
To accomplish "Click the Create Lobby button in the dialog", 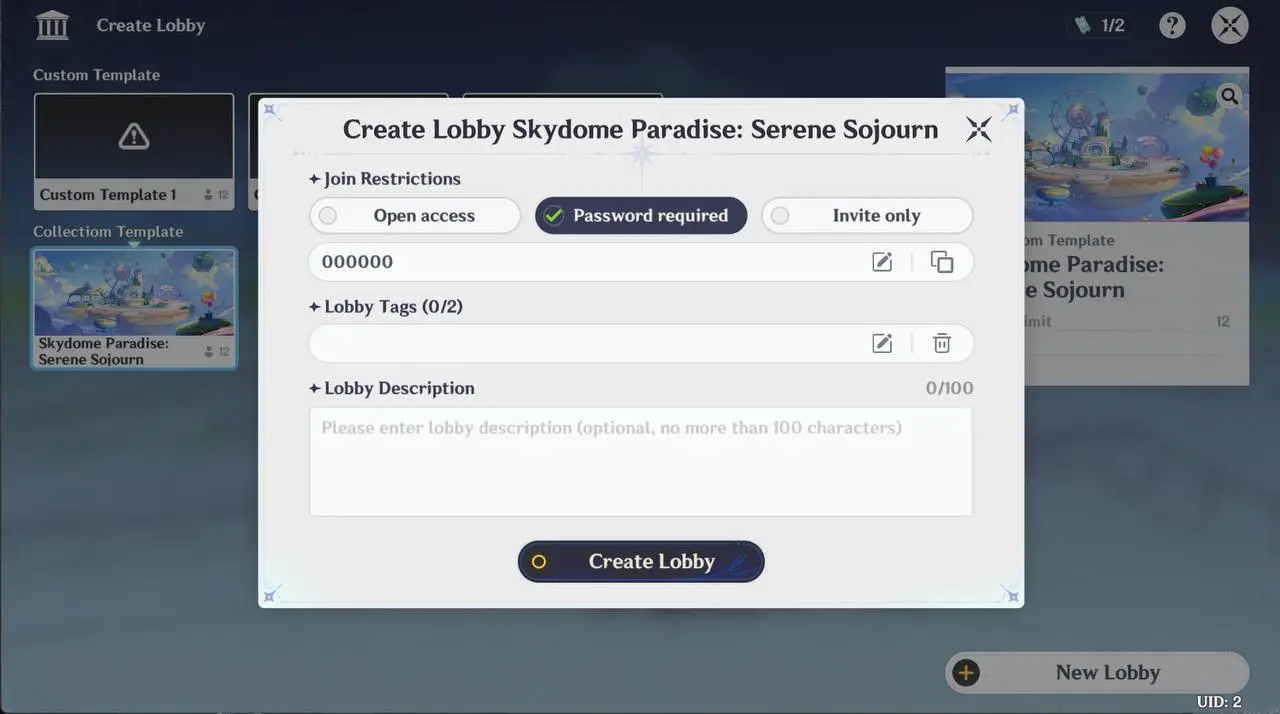I will click(x=641, y=562).
